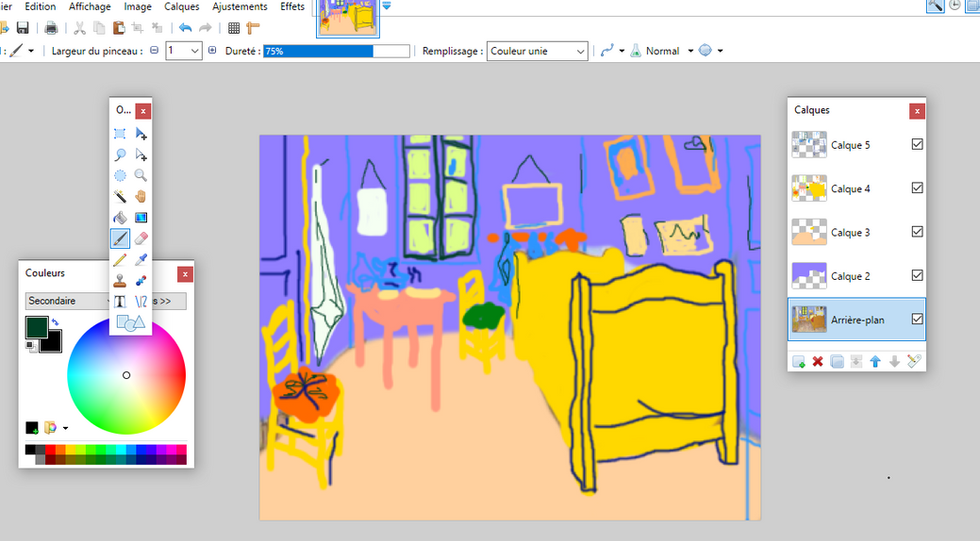
Task: Pick a hue on the color wheel
Action: pyautogui.click(x=126, y=375)
